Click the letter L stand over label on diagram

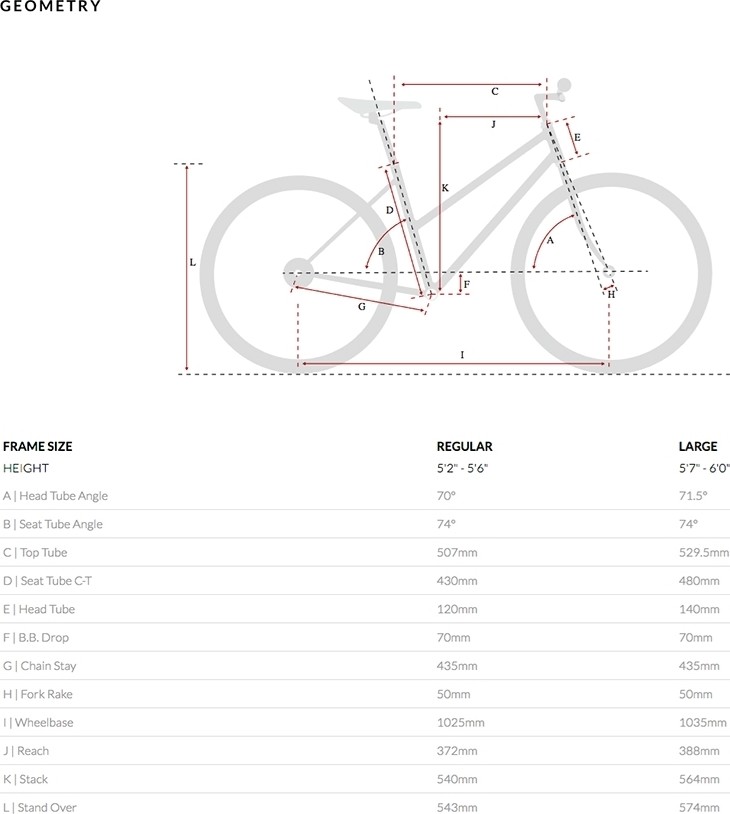pos(193,262)
